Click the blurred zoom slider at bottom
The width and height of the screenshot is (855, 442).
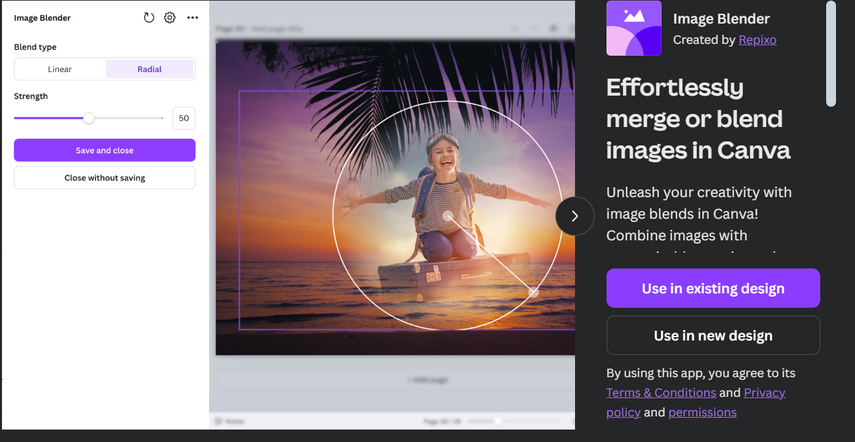514,421
